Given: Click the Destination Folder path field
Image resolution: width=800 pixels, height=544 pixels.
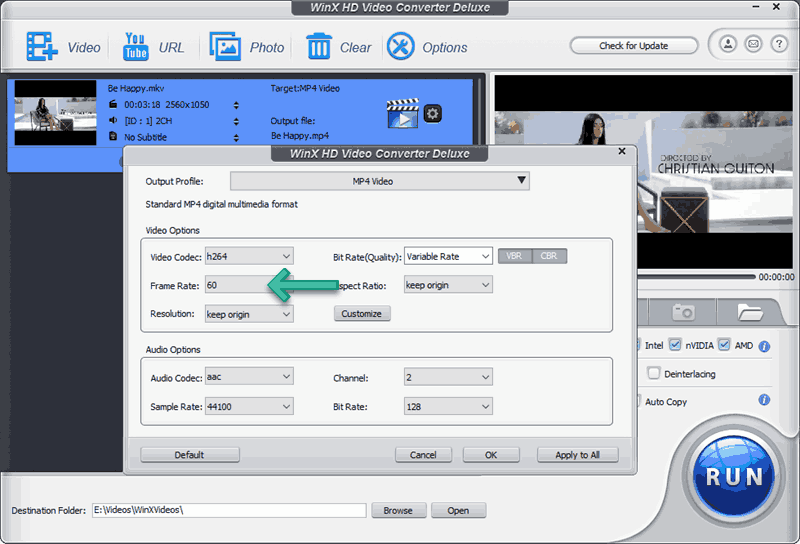Looking at the screenshot, I should pos(229,510).
